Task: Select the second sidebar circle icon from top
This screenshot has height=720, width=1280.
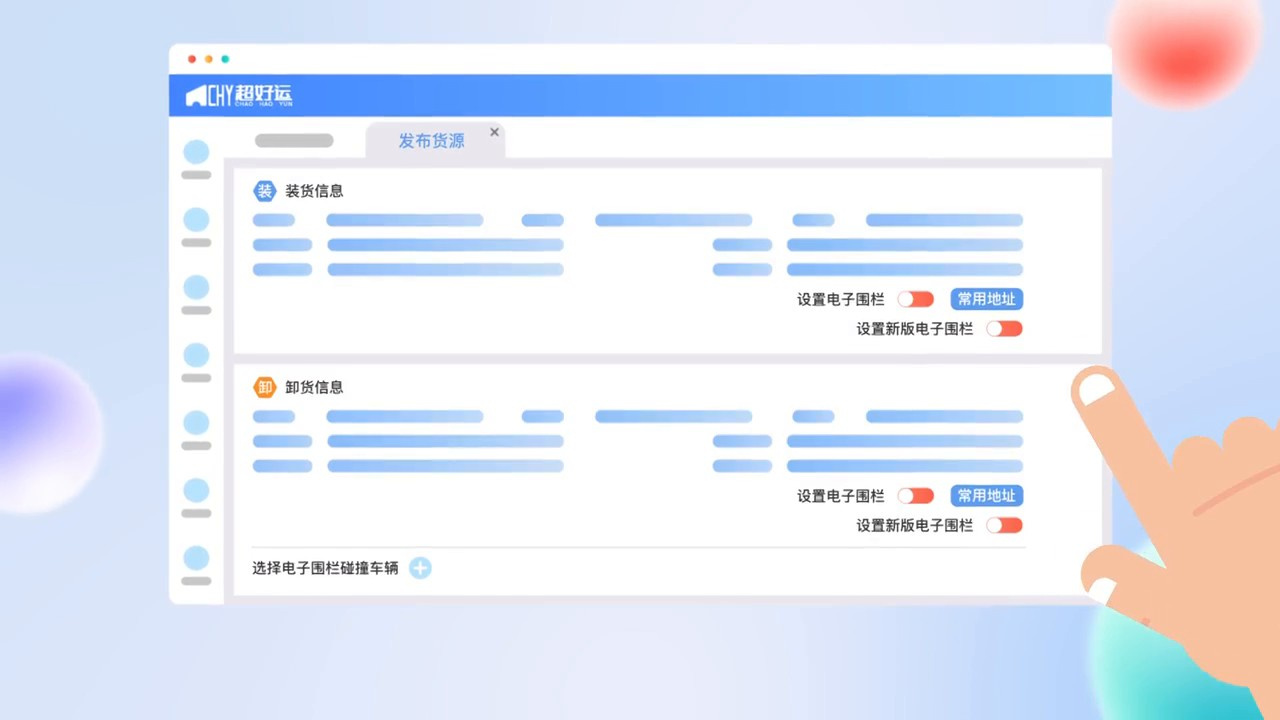Action: point(196,220)
